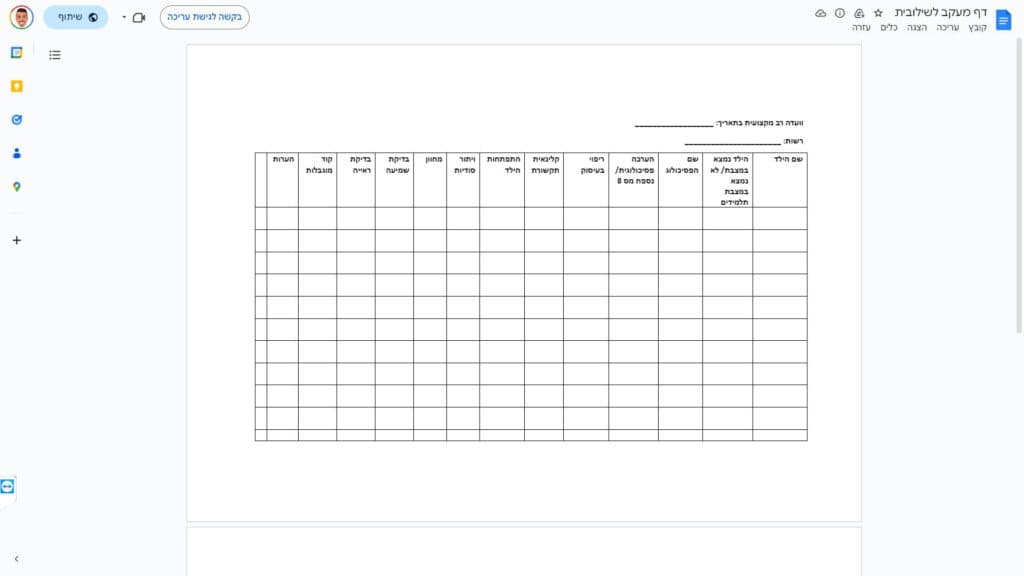This screenshot has height=576, width=1024.
Task: Open the document info icon
Action: 839,13
